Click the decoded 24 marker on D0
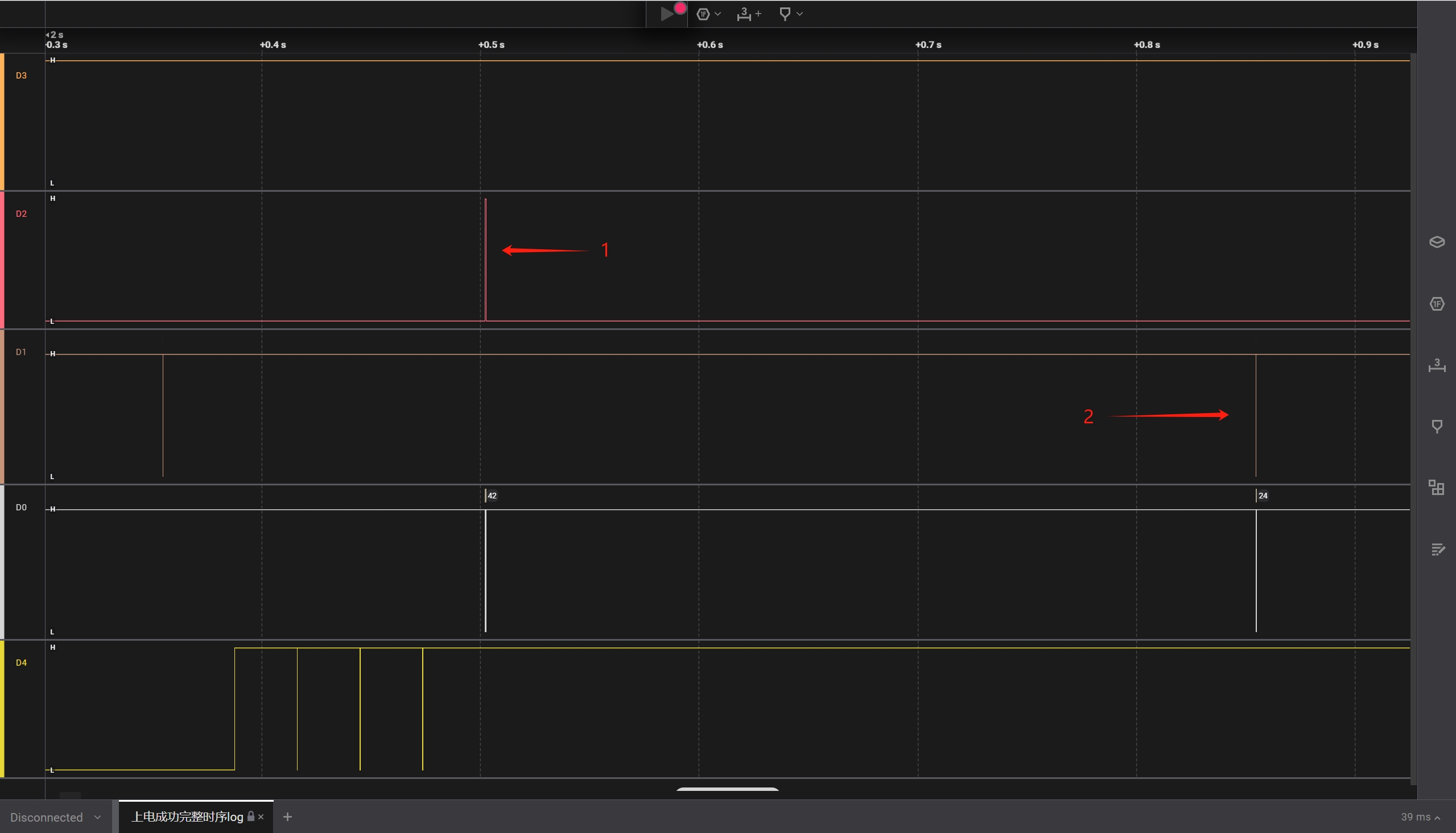The image size is (1456, 833). coord(1263,496)
